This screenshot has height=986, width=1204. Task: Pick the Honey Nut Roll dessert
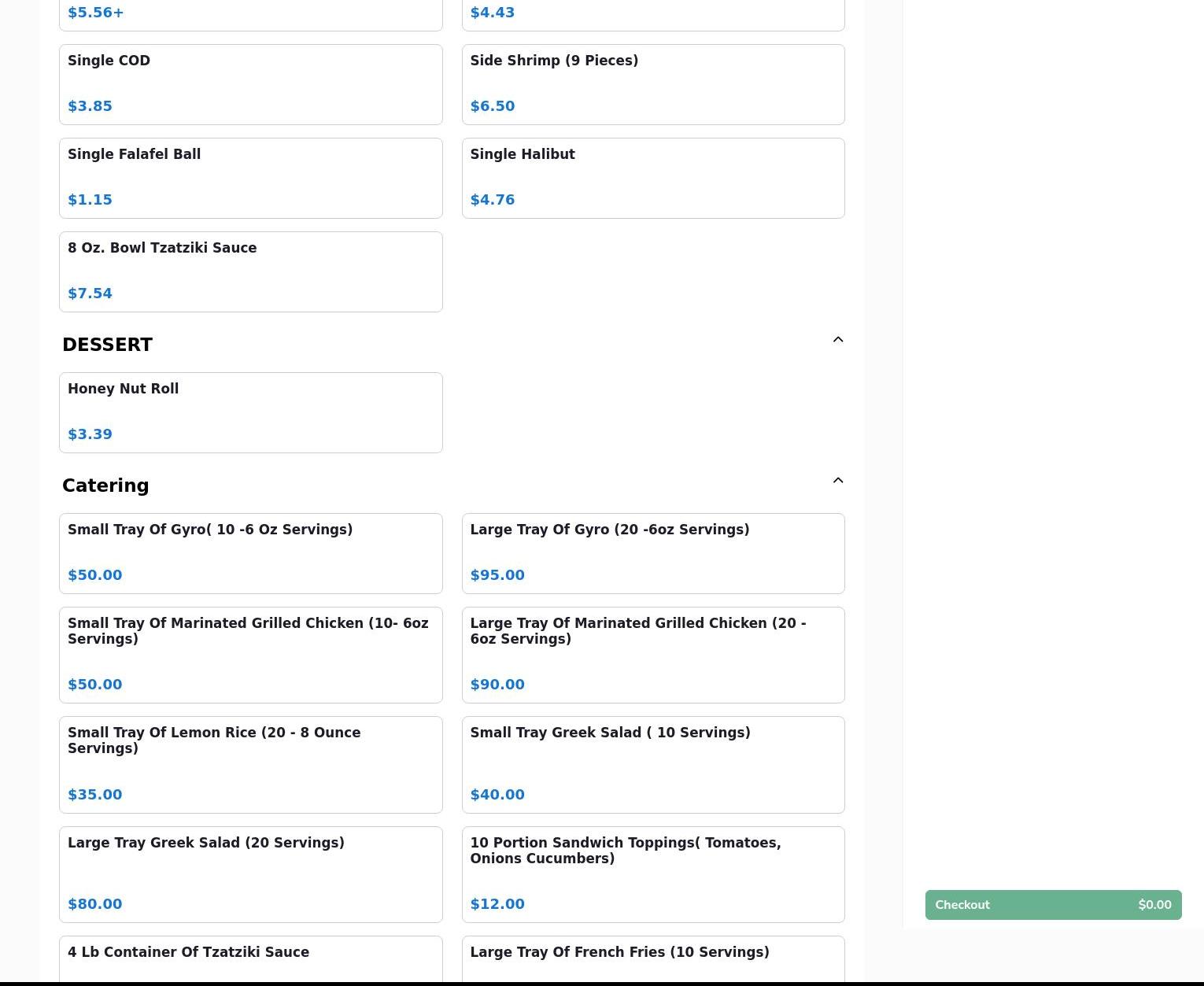(250, 412)
